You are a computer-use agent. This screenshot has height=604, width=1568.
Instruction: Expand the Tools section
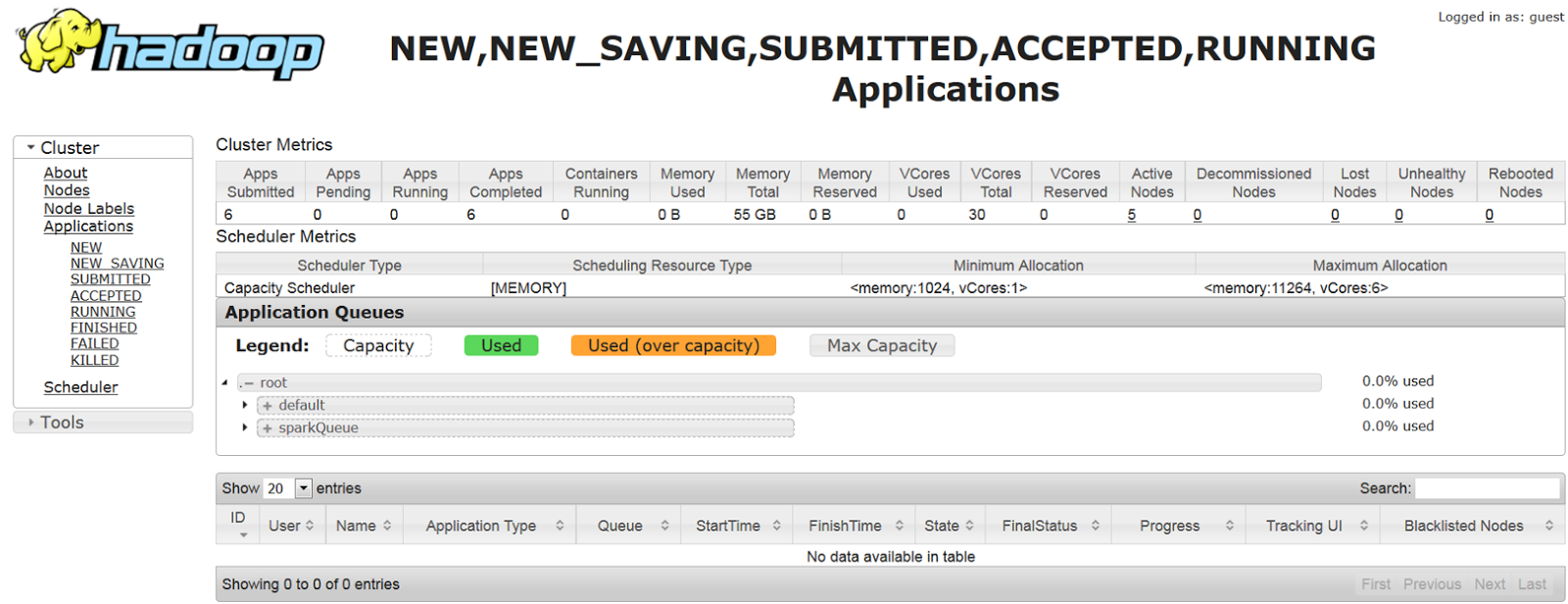coord(103,423)
